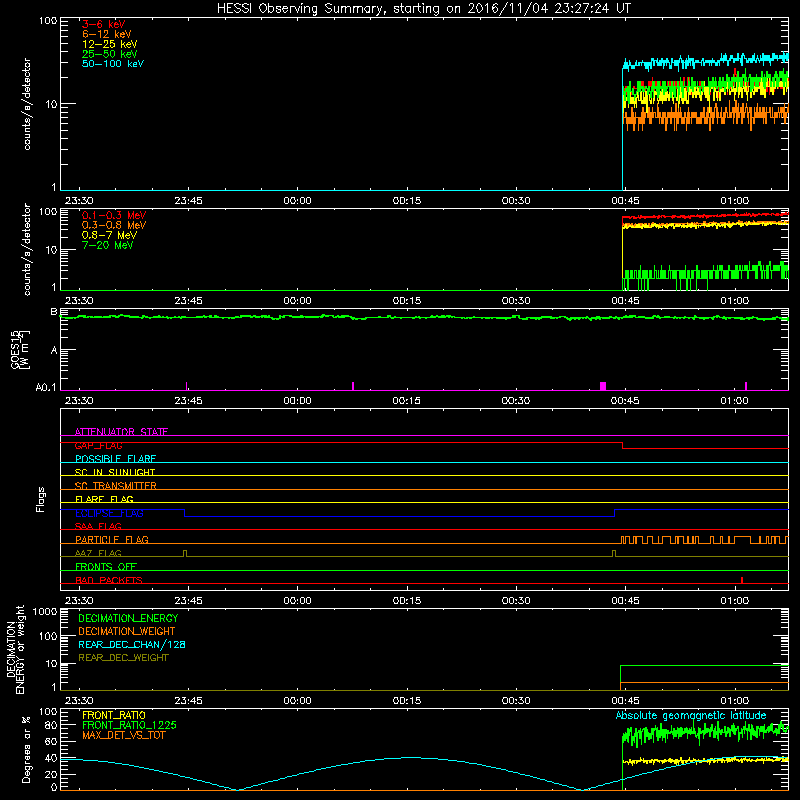Pick the POSSIBLE_FLARE flag label

(x=115, y=459)
